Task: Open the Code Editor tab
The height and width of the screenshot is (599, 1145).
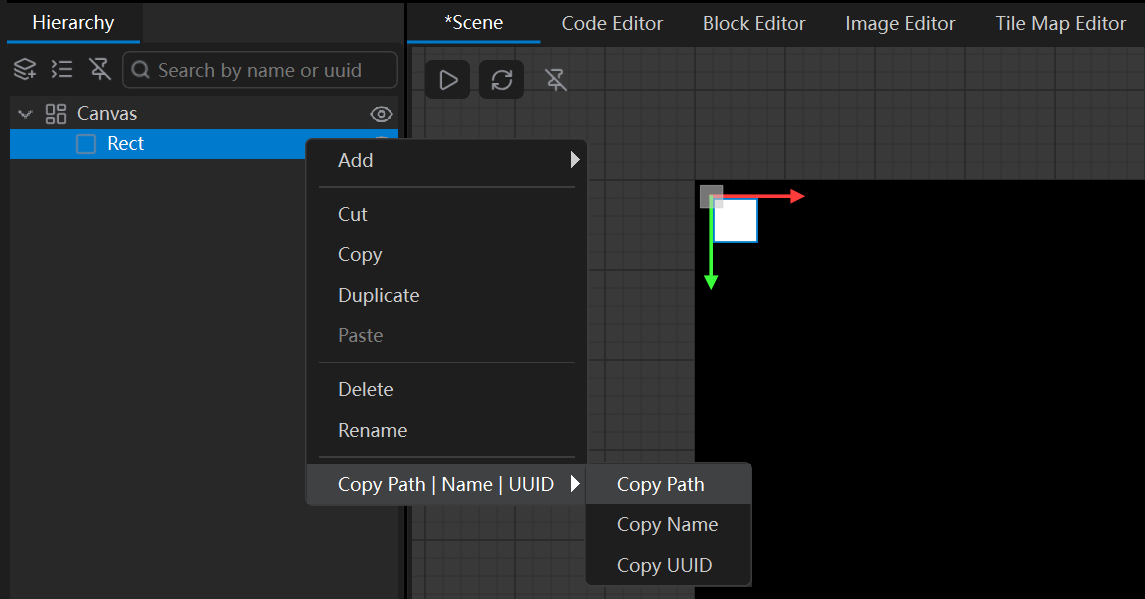Action: click(x=612, y=23)
